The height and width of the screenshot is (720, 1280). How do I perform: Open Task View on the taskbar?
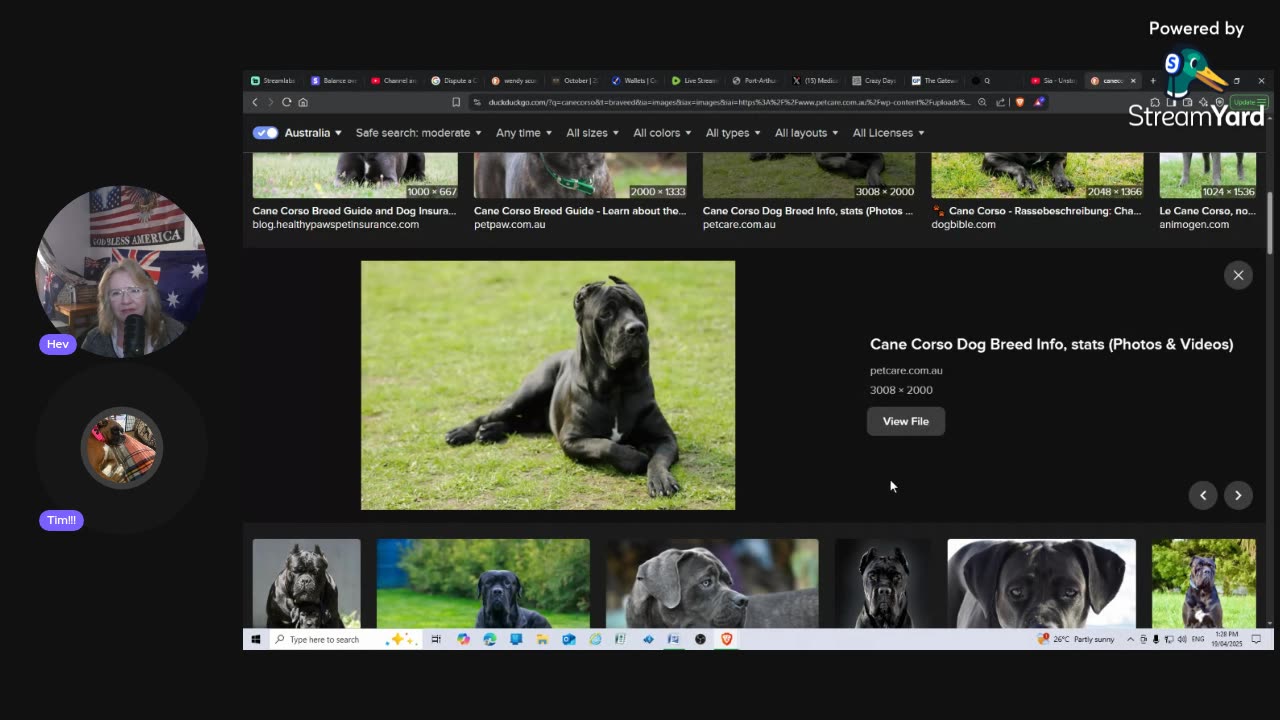436,639
